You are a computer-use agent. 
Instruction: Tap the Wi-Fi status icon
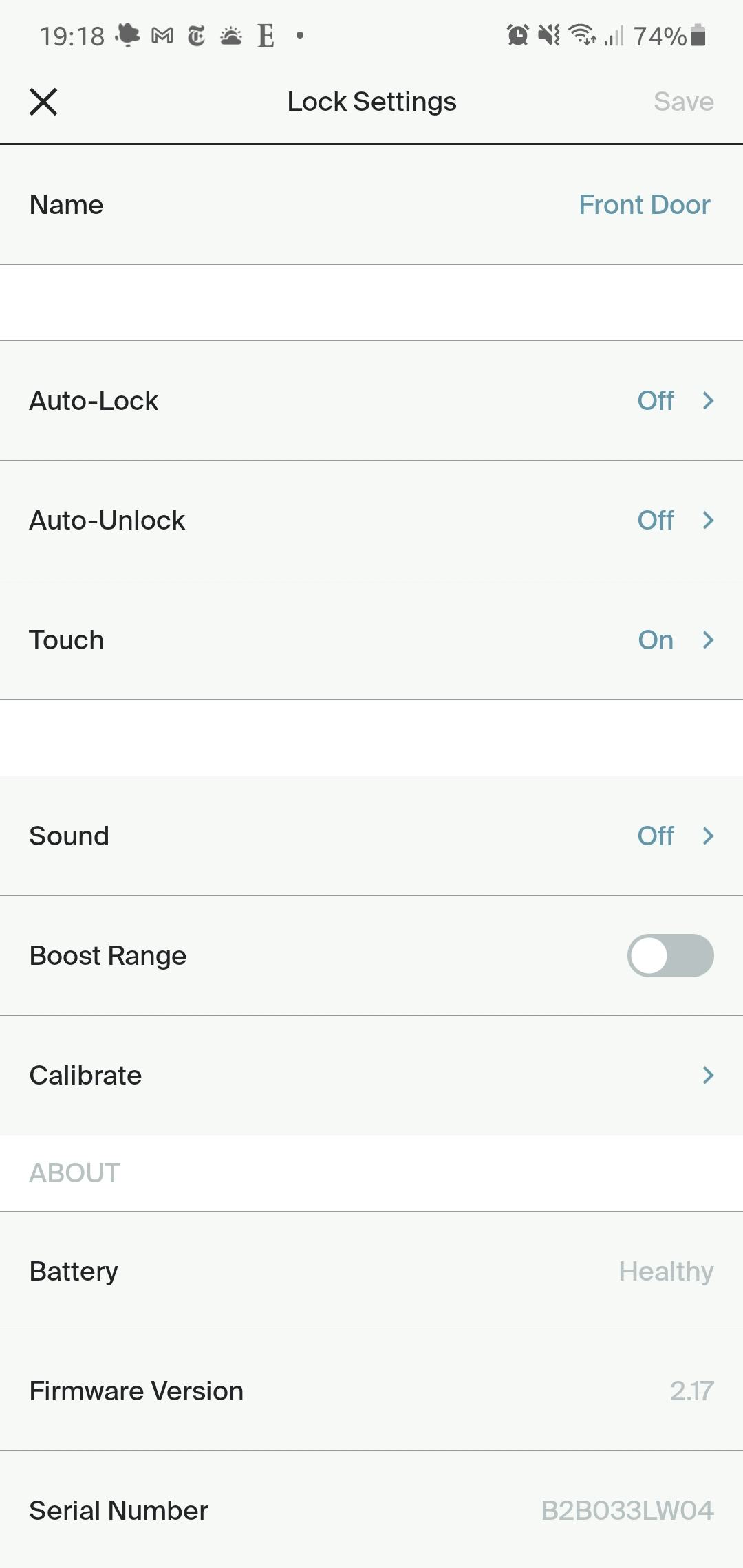583,35
